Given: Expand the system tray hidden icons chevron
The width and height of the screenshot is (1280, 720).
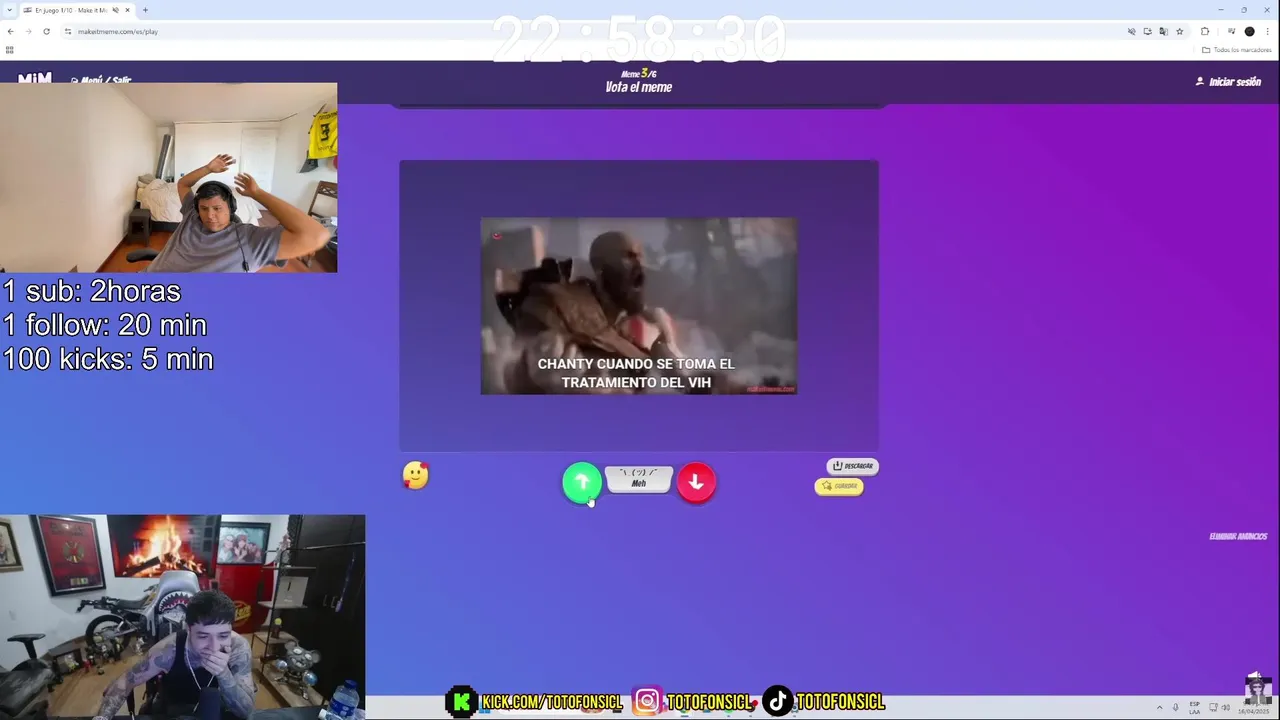Looking at the screenshot, I should click(x=1160, y=707).
